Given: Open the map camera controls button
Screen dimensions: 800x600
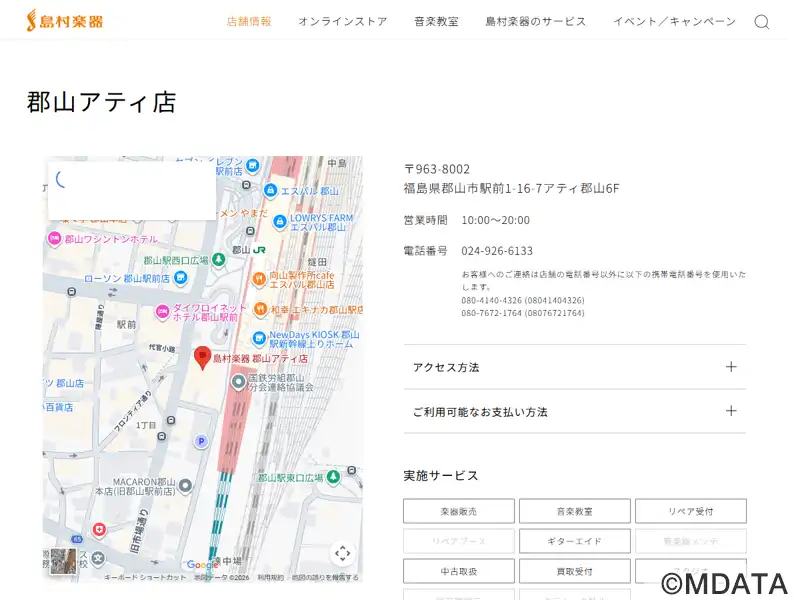Looking at the screenshot, I should pyautogui.click(x=342, y=553).
